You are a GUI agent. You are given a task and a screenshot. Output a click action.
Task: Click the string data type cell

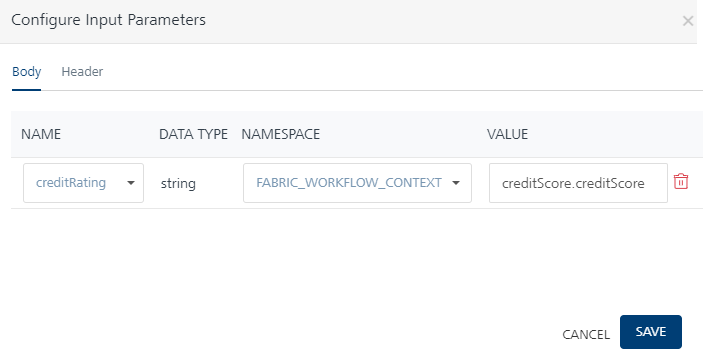pos(178,183)
